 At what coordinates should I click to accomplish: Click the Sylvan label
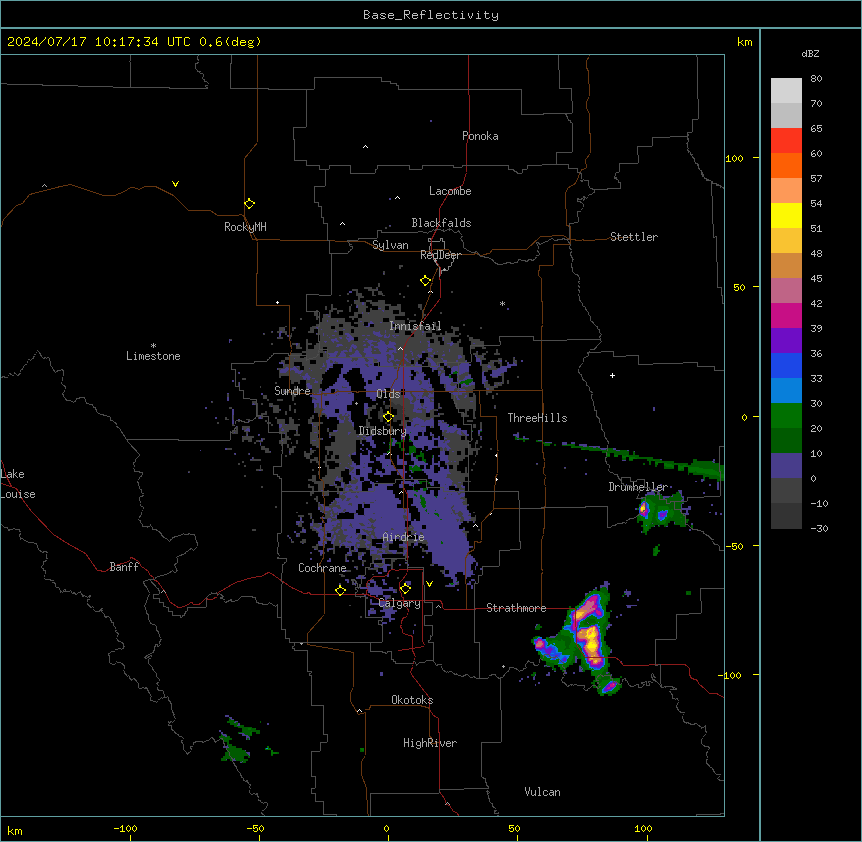[390, 245]
